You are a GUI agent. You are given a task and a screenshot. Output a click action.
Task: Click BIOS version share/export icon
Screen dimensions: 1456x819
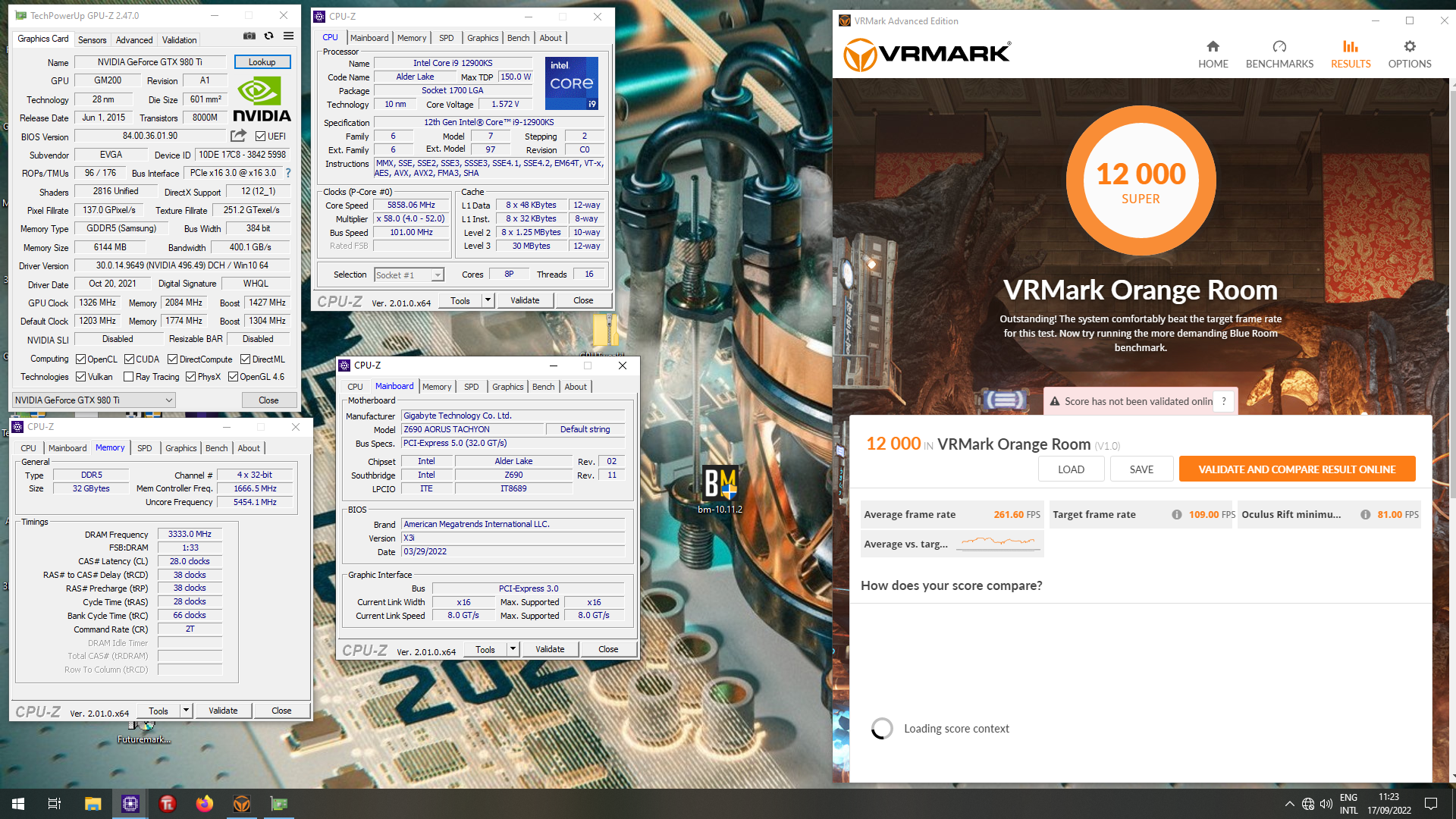point(238,136)
